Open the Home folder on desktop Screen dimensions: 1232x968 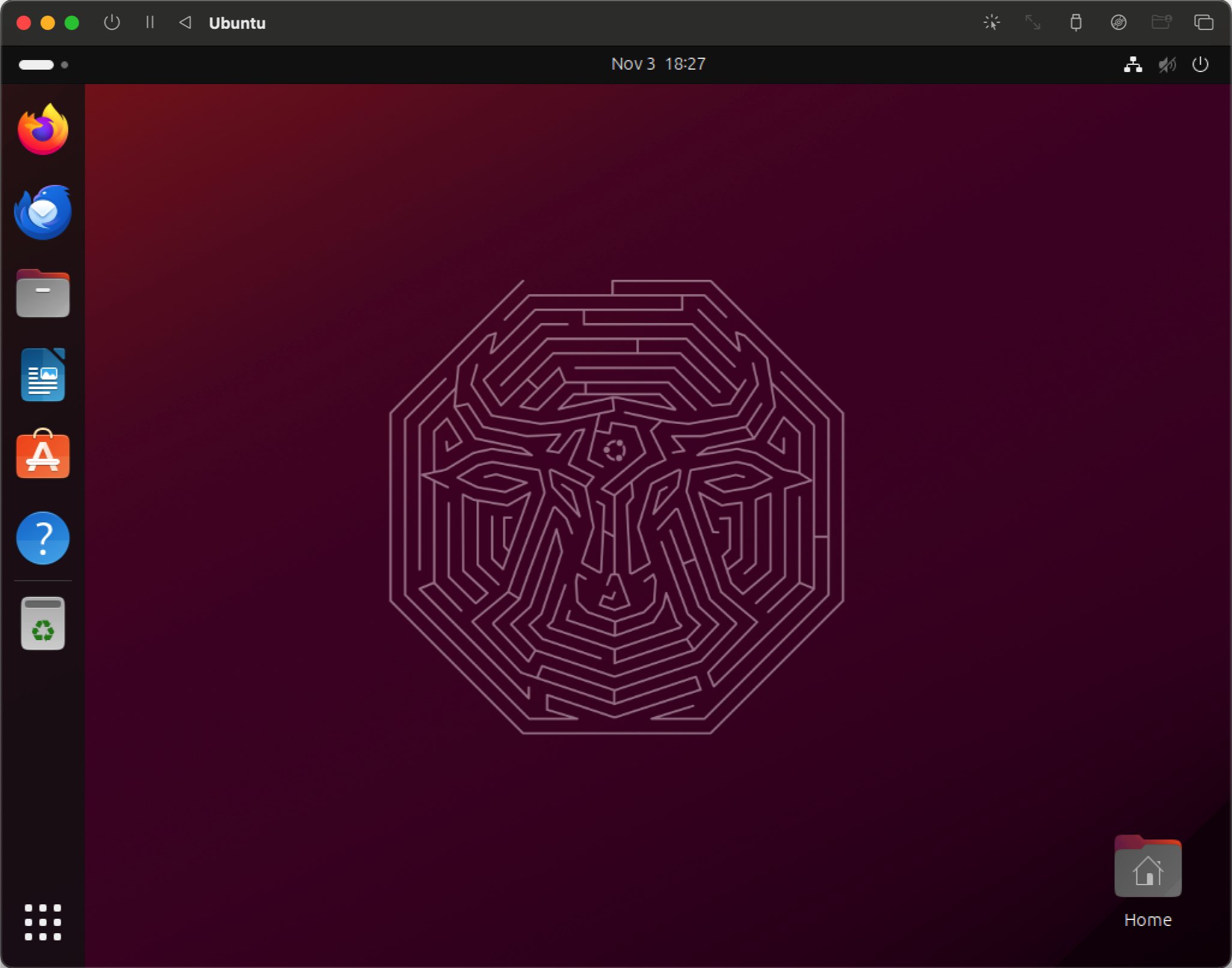coord(1148,882)
